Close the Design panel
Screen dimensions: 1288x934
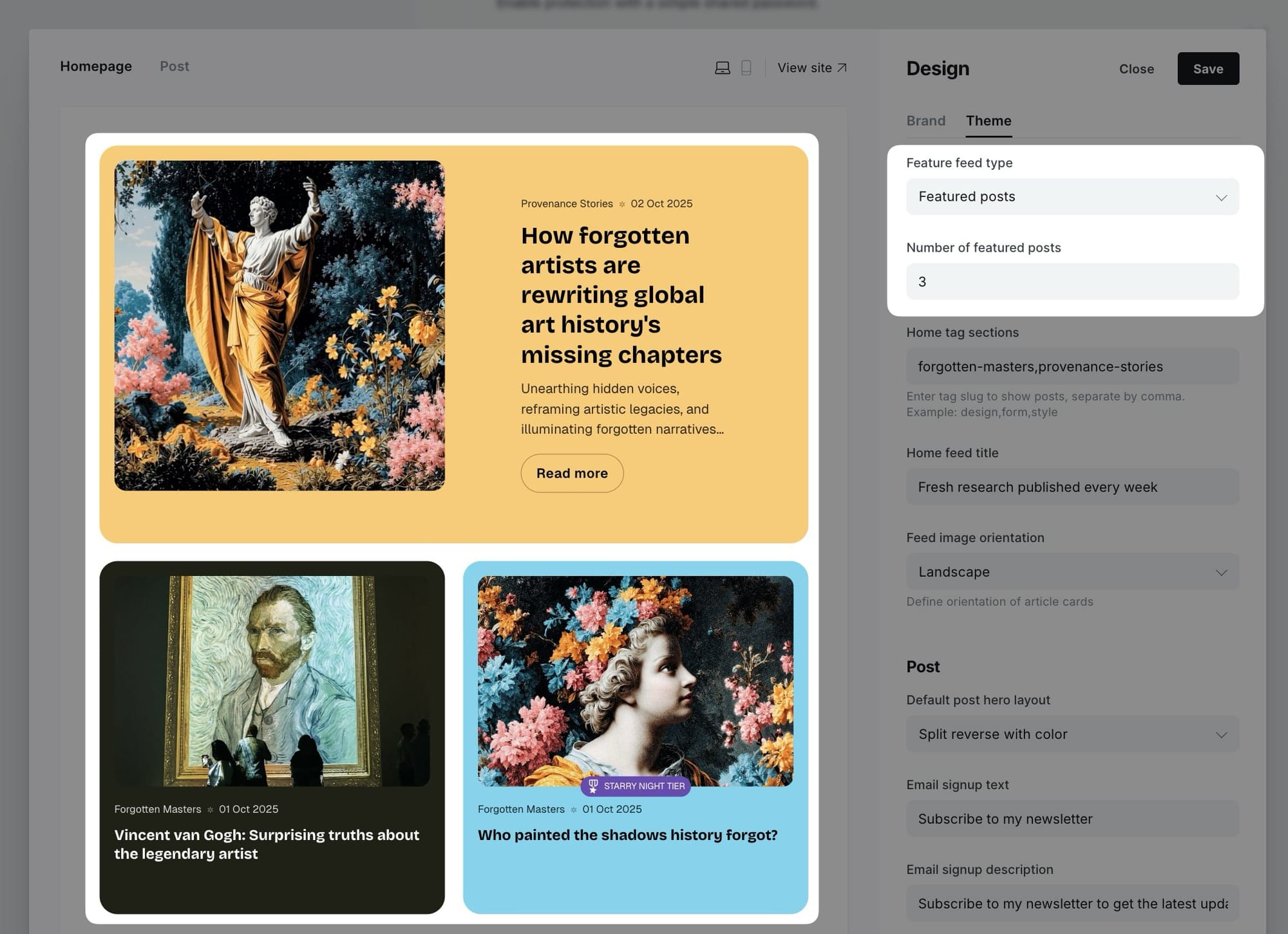tap(1136, 68)
